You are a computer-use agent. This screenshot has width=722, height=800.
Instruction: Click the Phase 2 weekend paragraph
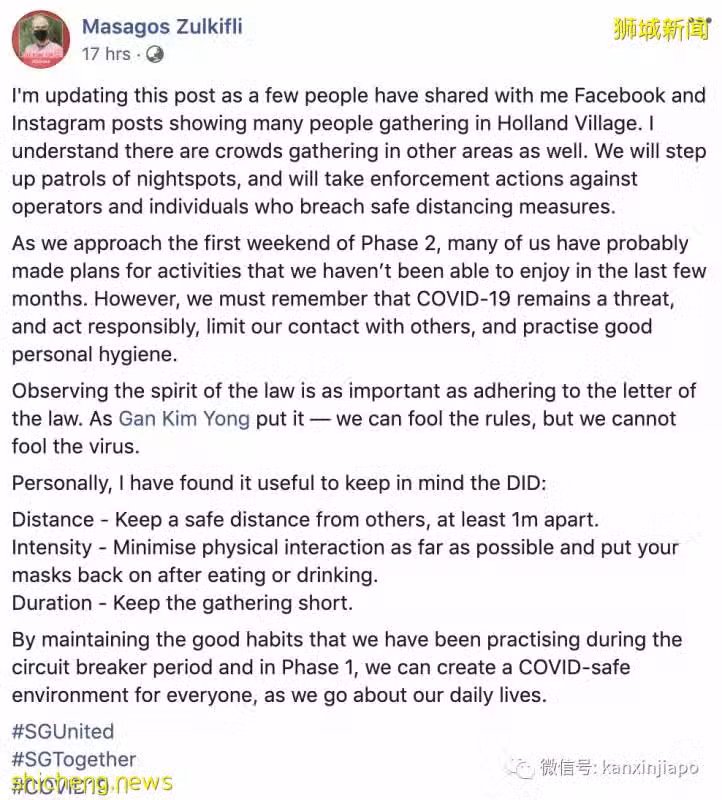click(x=359, y=298)
